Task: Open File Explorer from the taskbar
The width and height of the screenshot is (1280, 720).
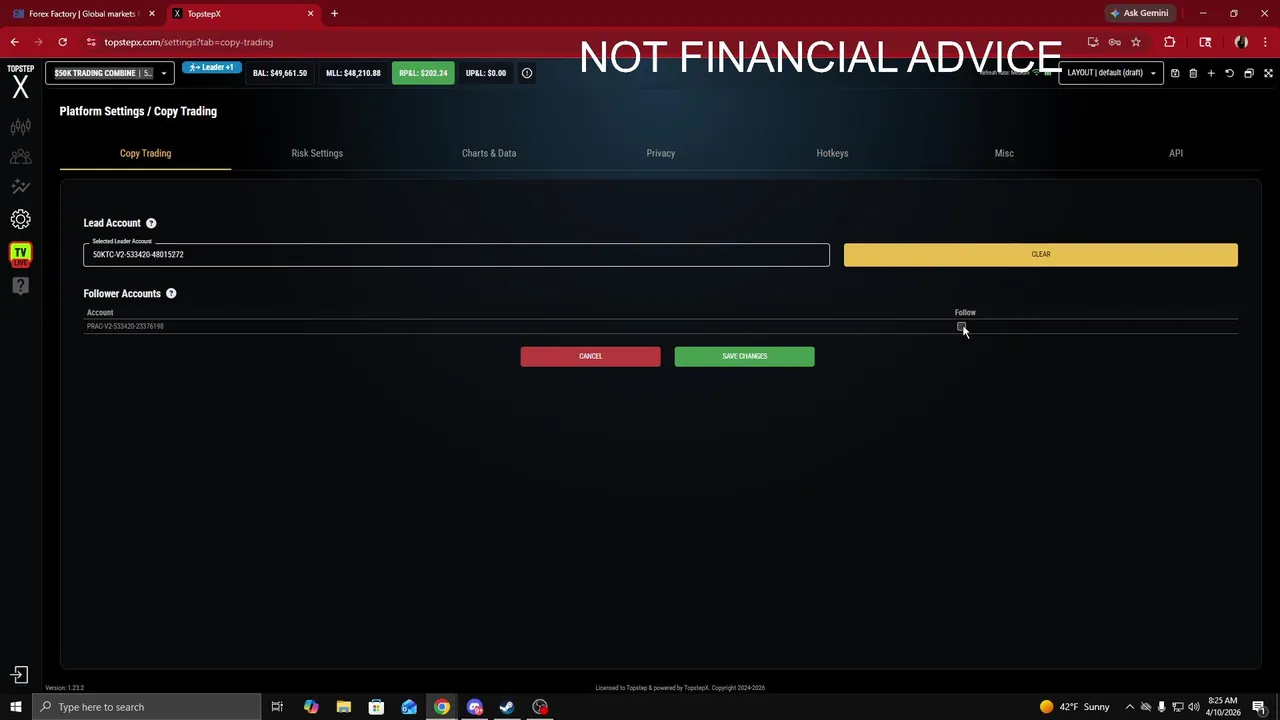Action: (343, 707)
